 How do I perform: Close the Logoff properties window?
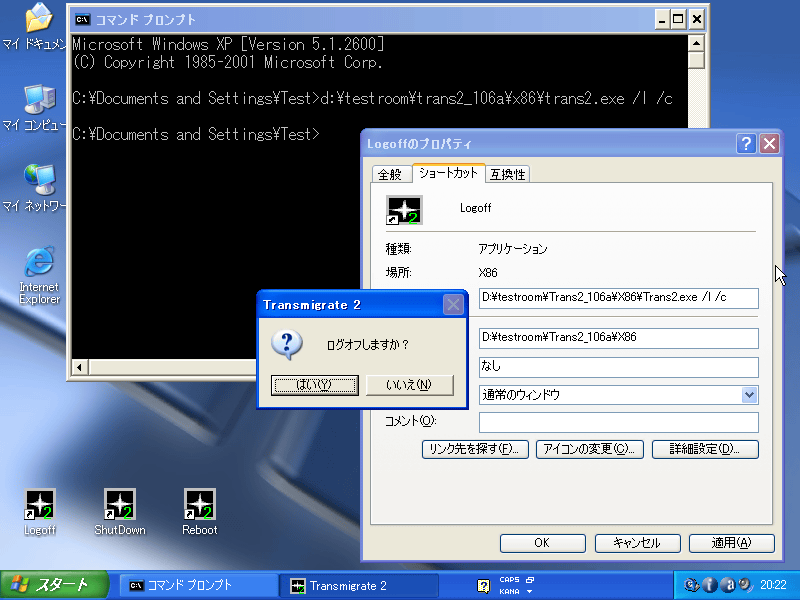[x=769, y=144]
